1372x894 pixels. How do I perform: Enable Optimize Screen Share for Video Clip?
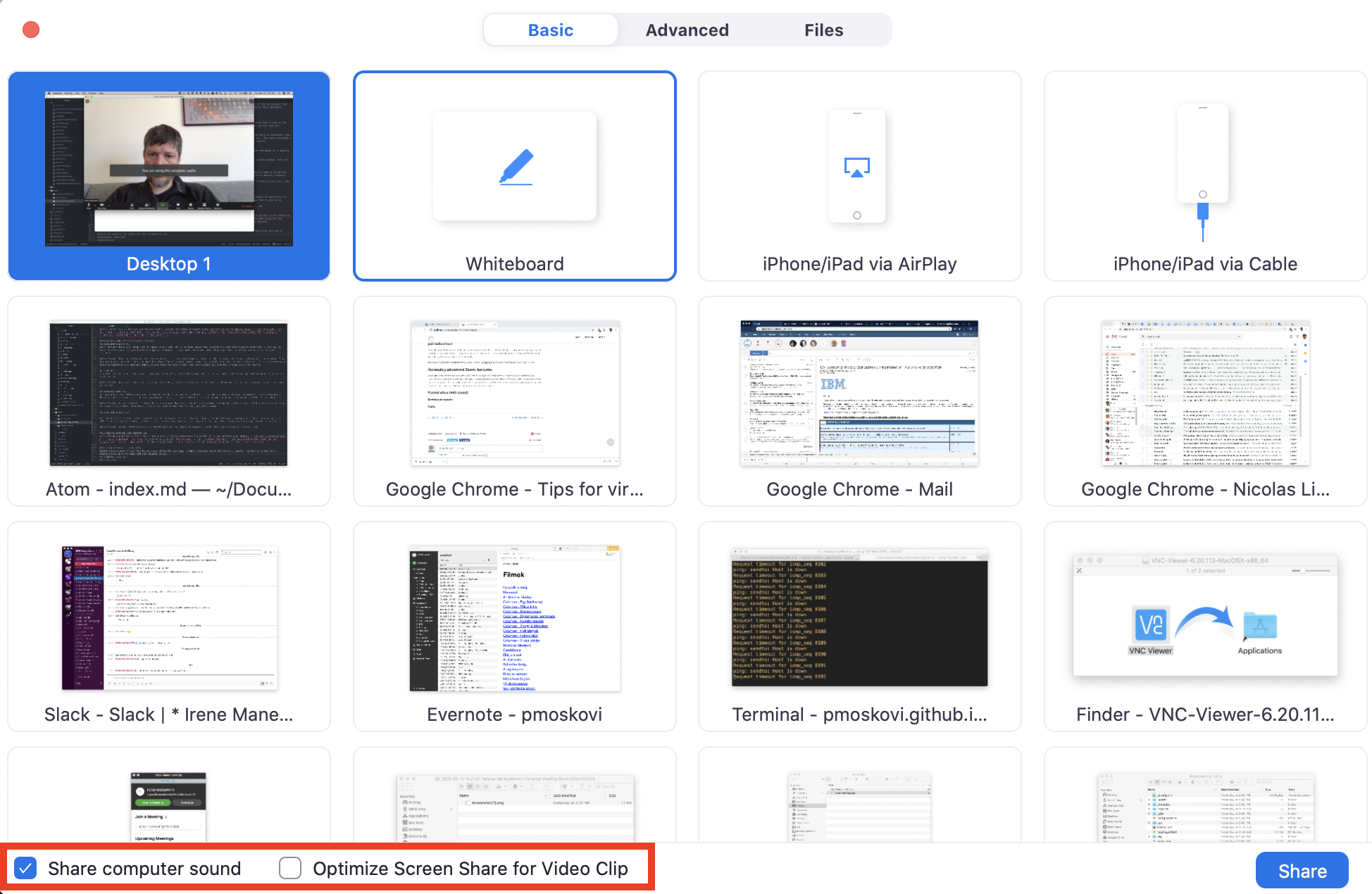click(290, 868)
